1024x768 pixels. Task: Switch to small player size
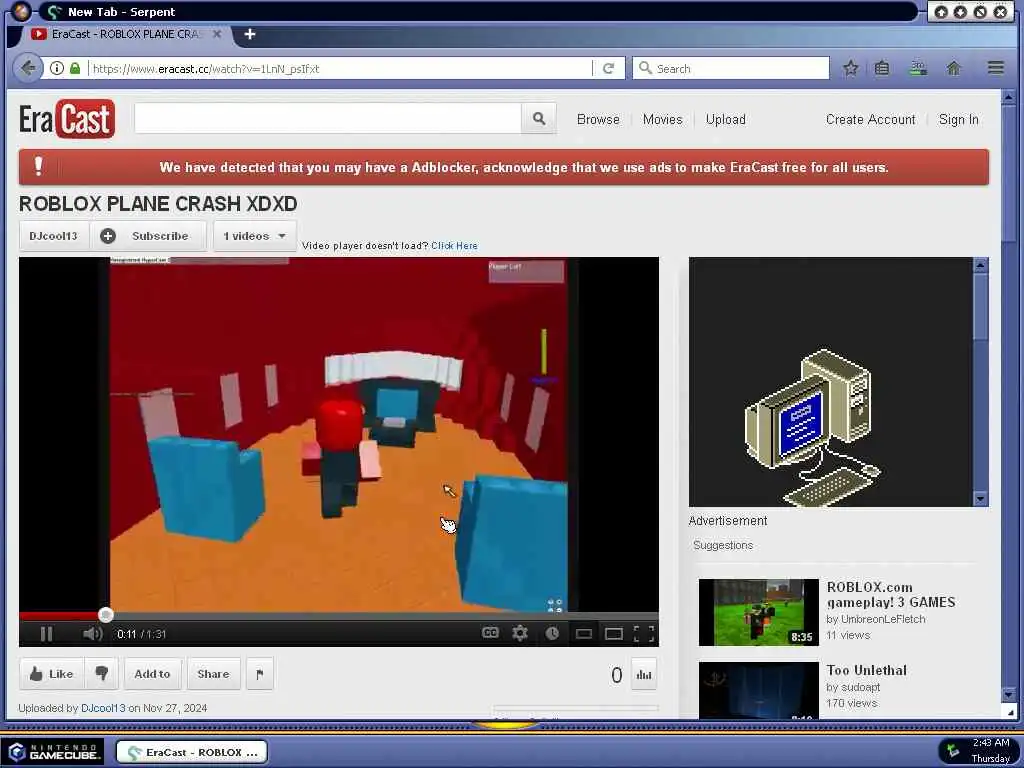(584, 633)
